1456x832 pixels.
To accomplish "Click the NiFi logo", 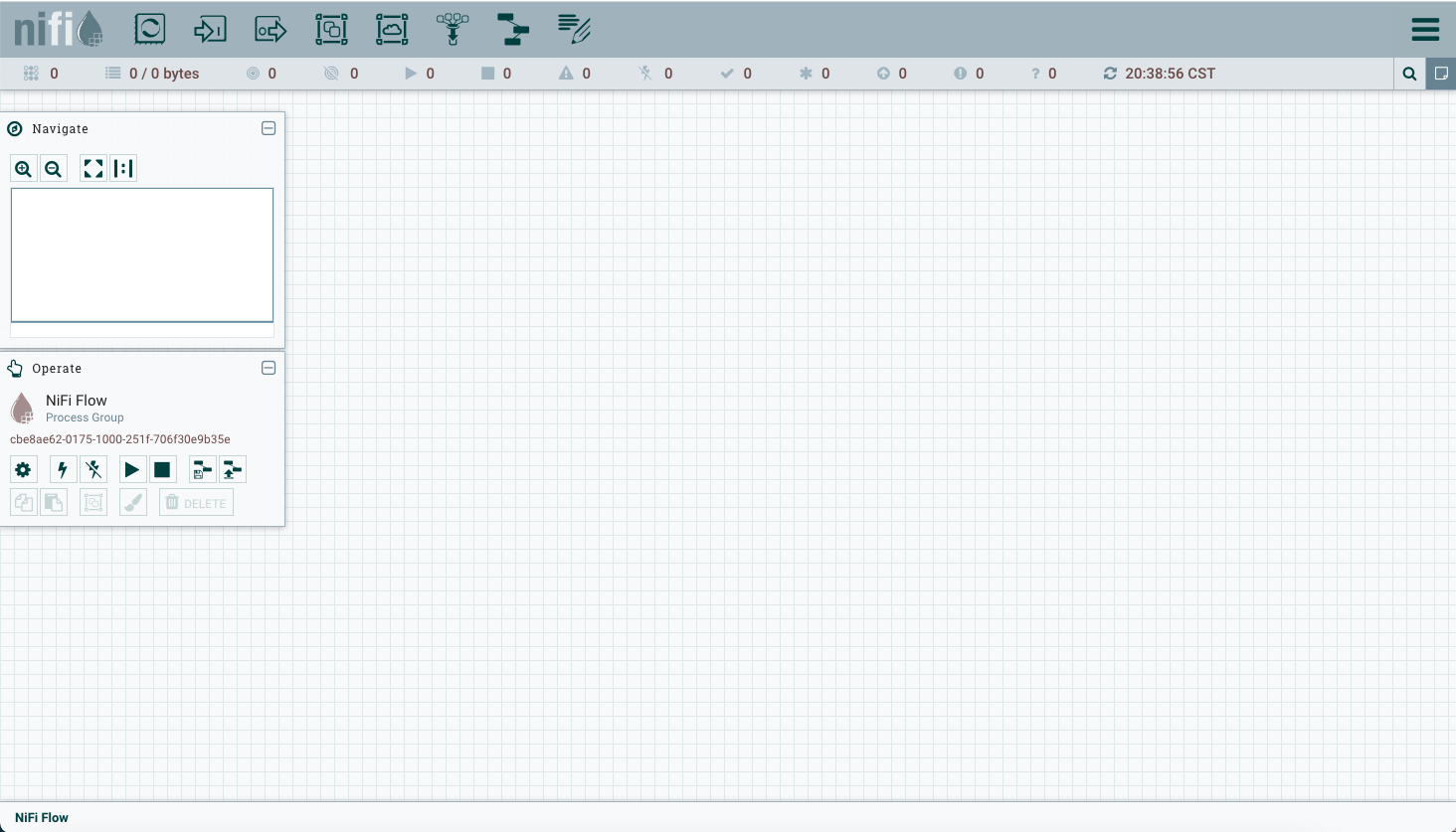I will tap(59, 29).
